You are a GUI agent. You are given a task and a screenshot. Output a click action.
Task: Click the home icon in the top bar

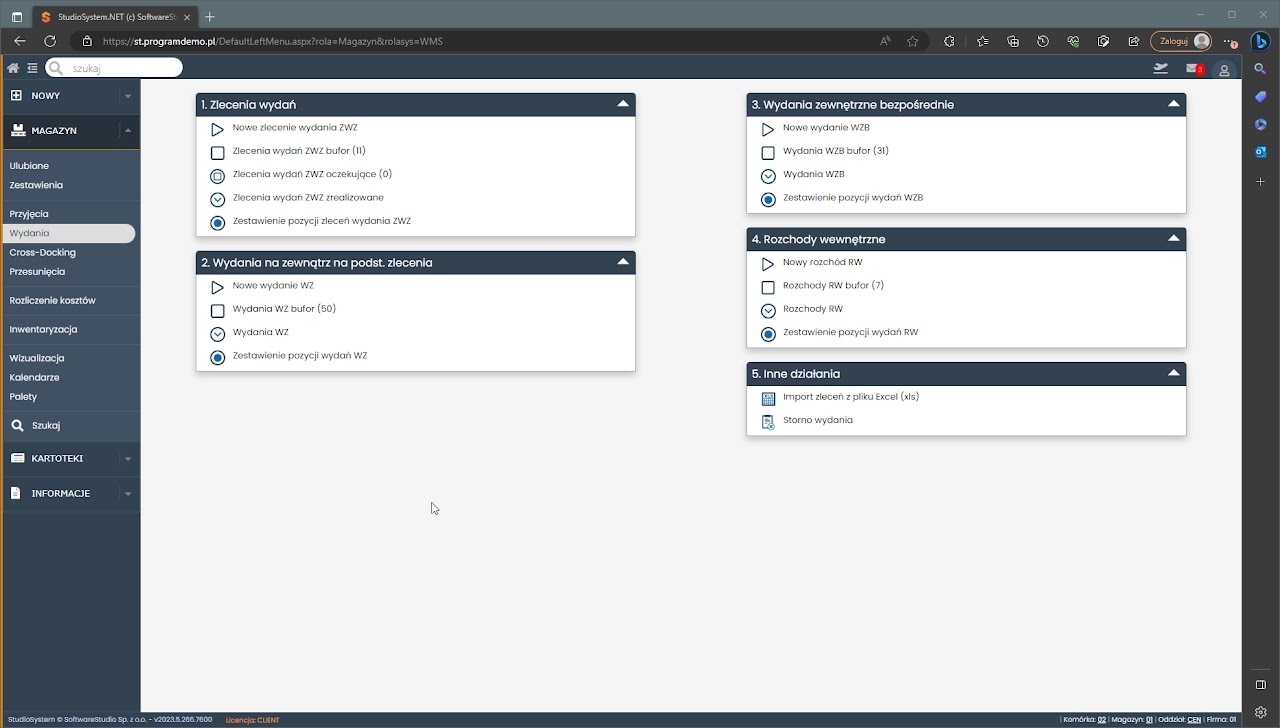pyautogui.click(x=13, y=68)
